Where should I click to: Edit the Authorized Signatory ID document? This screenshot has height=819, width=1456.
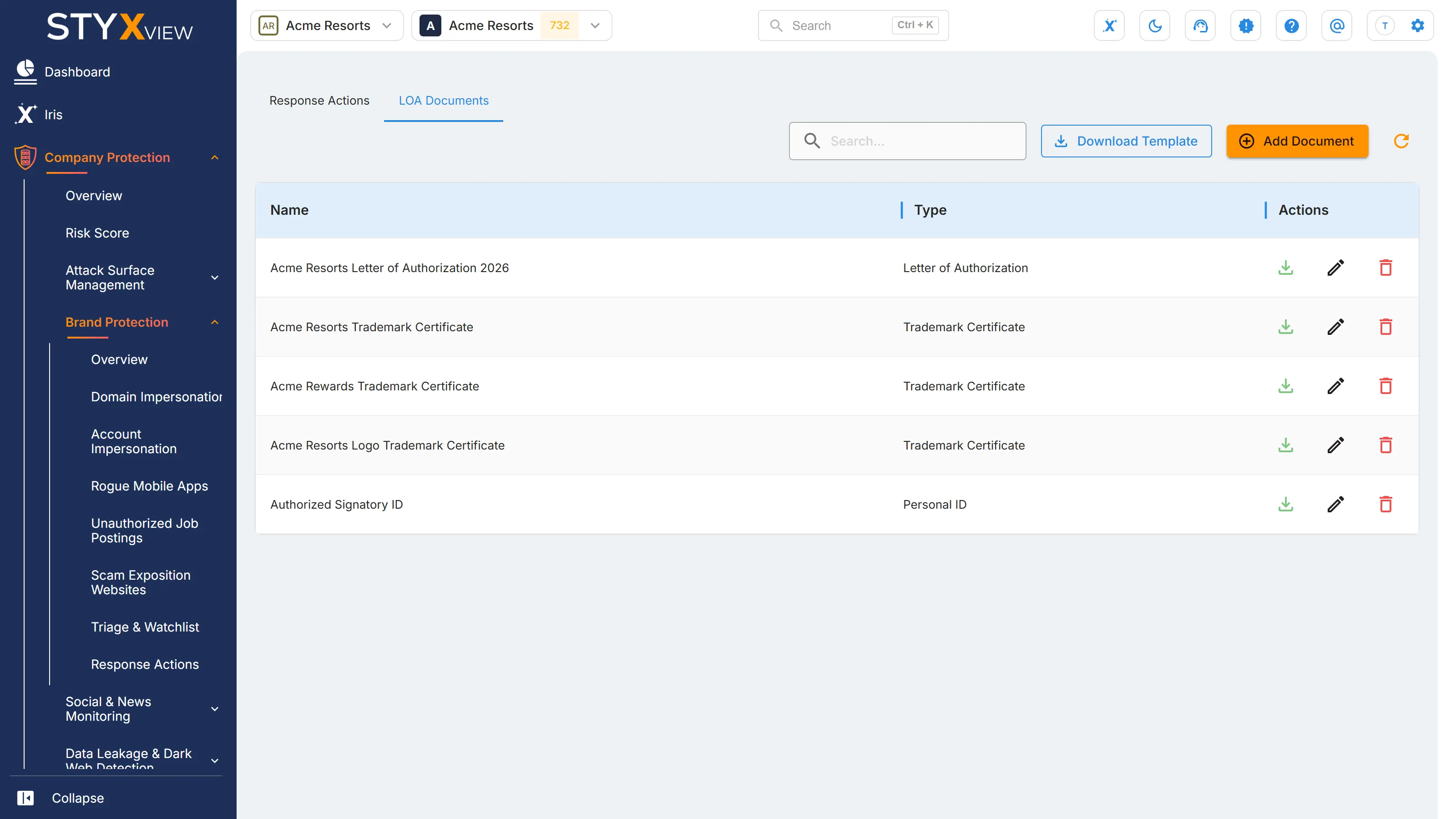pyautogui.click(x=1335, y=504)
